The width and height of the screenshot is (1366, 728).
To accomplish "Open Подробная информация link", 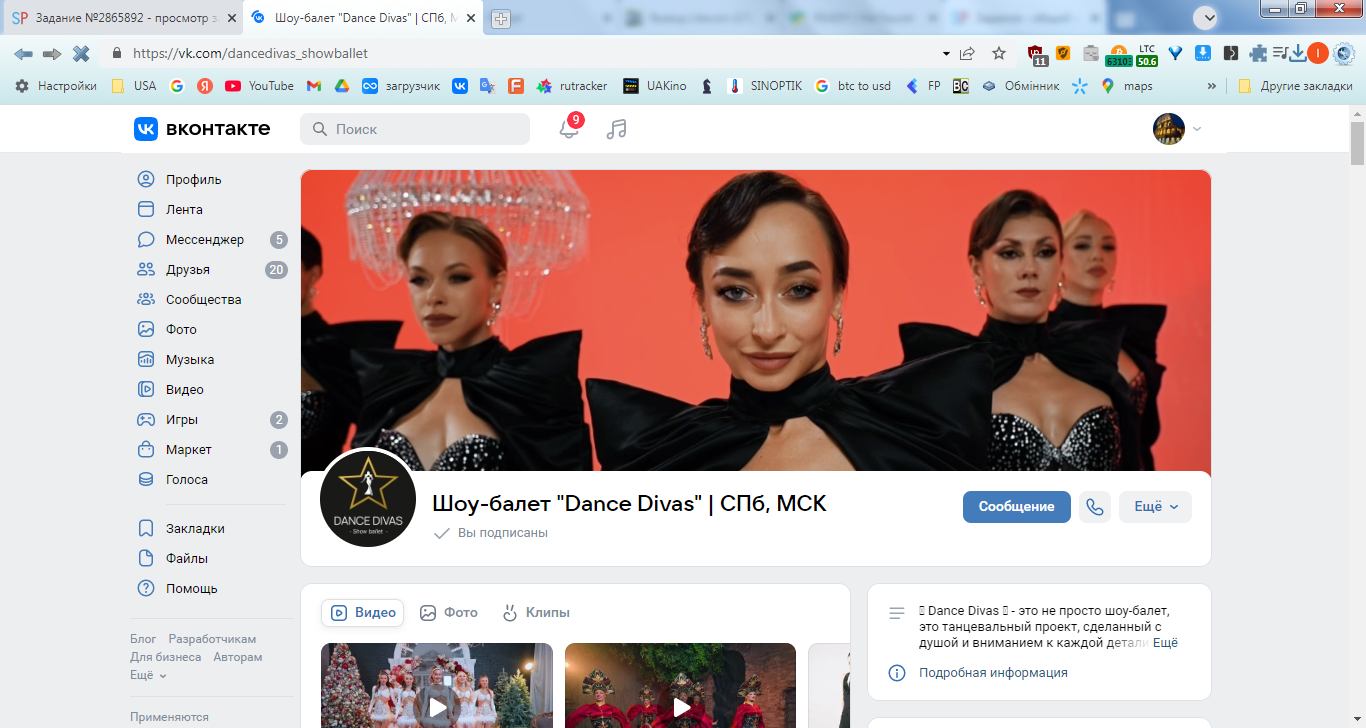I will tap(993, 673).
